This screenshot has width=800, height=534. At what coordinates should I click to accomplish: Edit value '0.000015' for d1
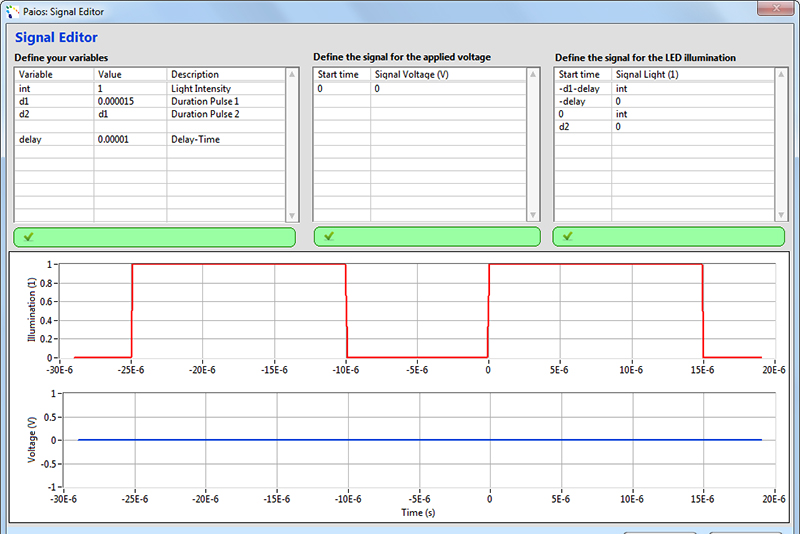pos(131,101)
